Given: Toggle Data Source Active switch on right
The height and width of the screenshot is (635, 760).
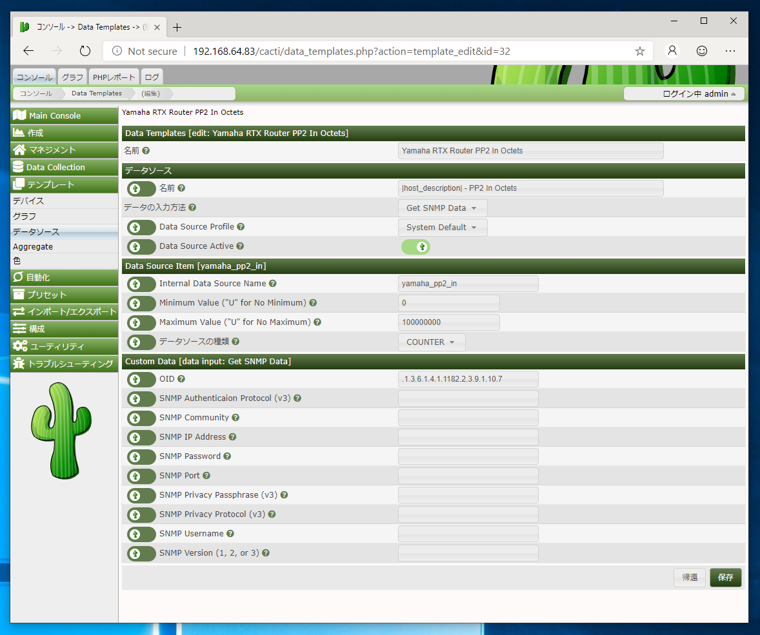Looking at the screenshot, I should tap(416, 247).
